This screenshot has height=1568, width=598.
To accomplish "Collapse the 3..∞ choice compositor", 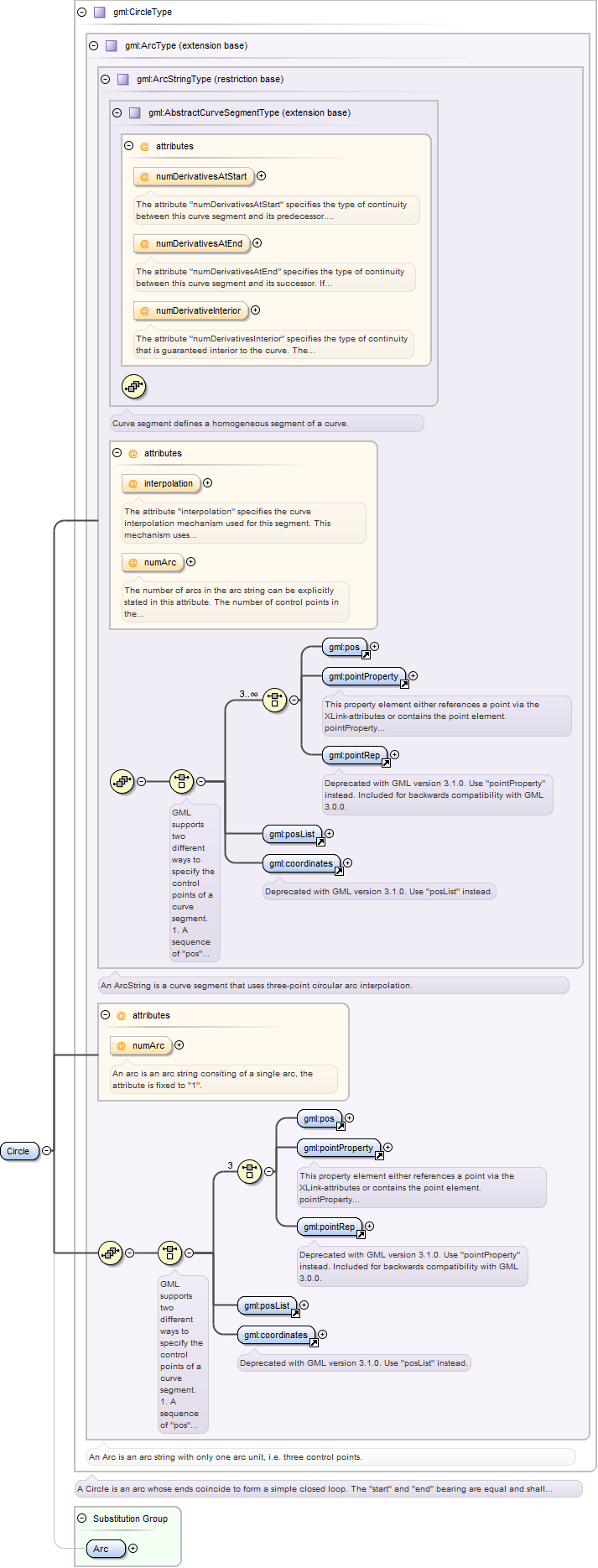I will pyautogui.click(x=294, y=700).
